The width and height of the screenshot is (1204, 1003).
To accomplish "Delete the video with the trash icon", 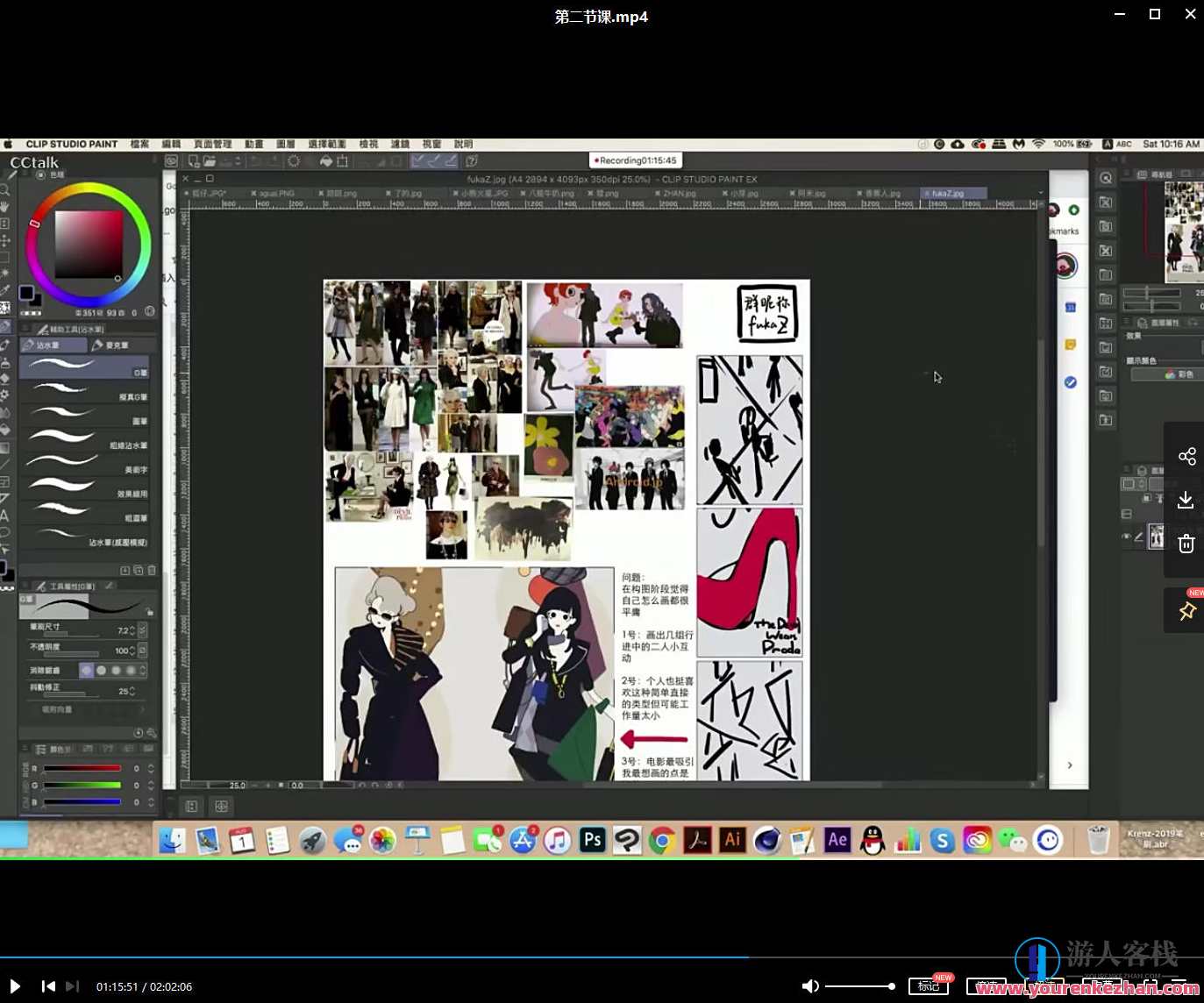I will point(1186,544).
